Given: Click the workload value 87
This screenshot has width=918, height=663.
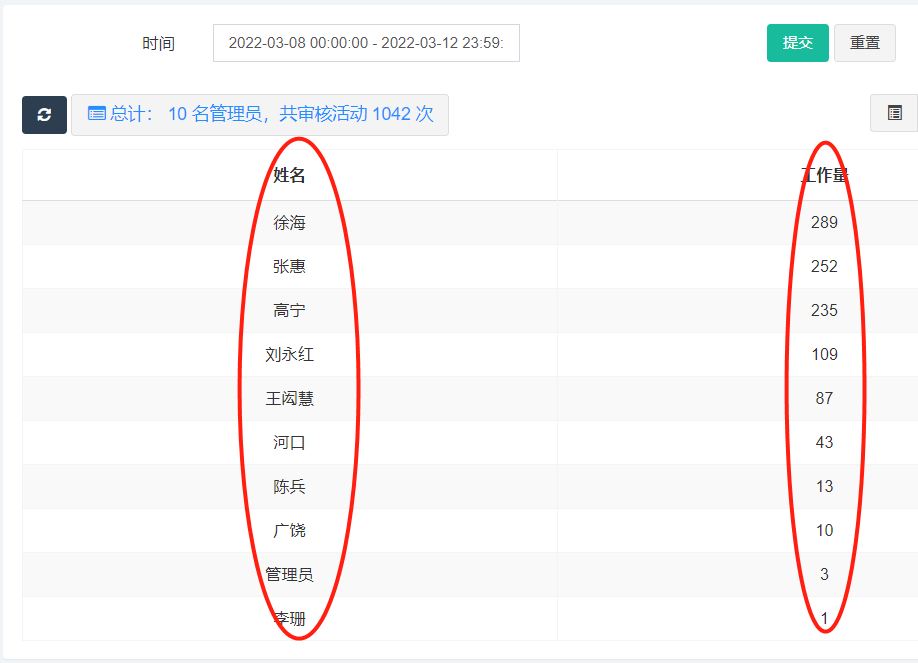Looking at the screenshot, I should [824, 398].
